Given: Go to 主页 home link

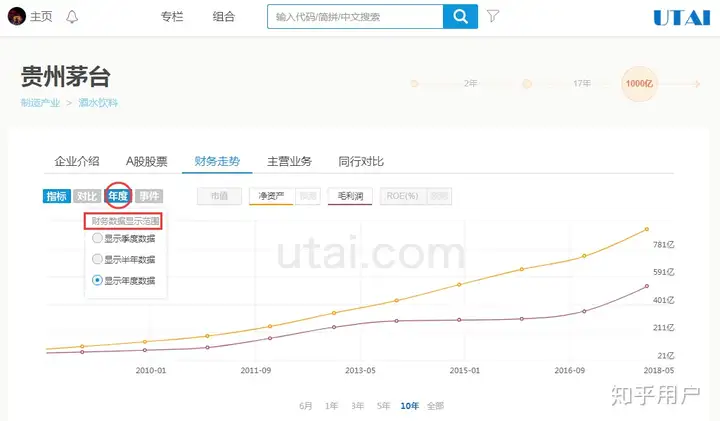Looking at the screenshot, I should [41, 17].
